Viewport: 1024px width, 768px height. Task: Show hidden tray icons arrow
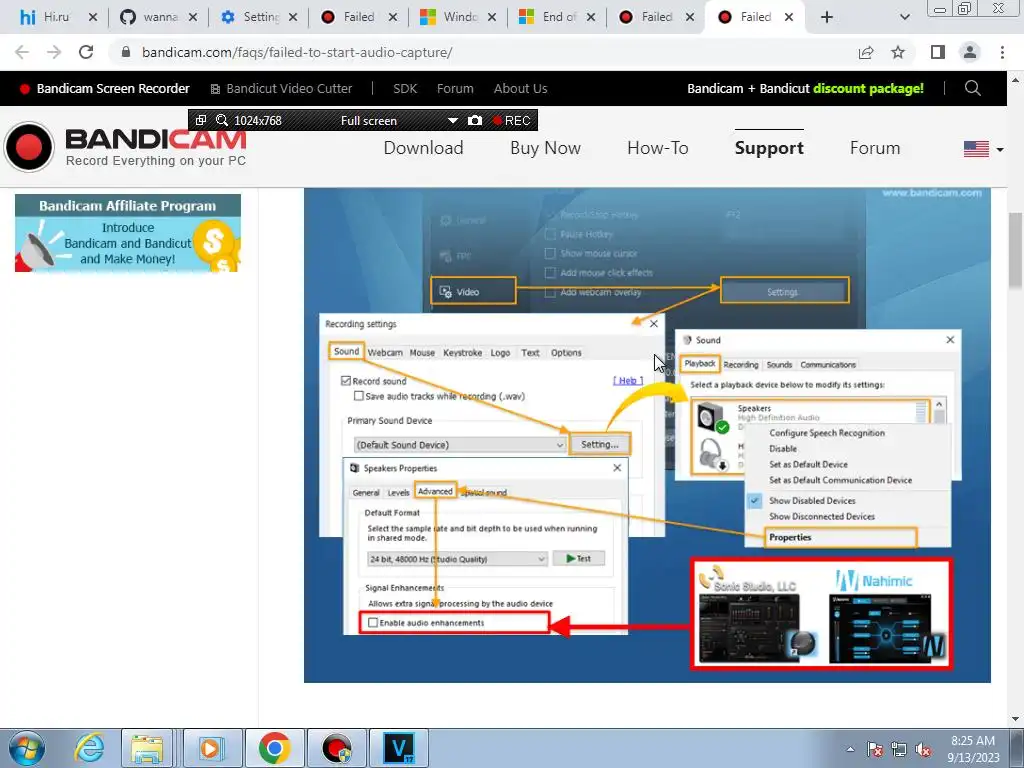tap(850, 749)
